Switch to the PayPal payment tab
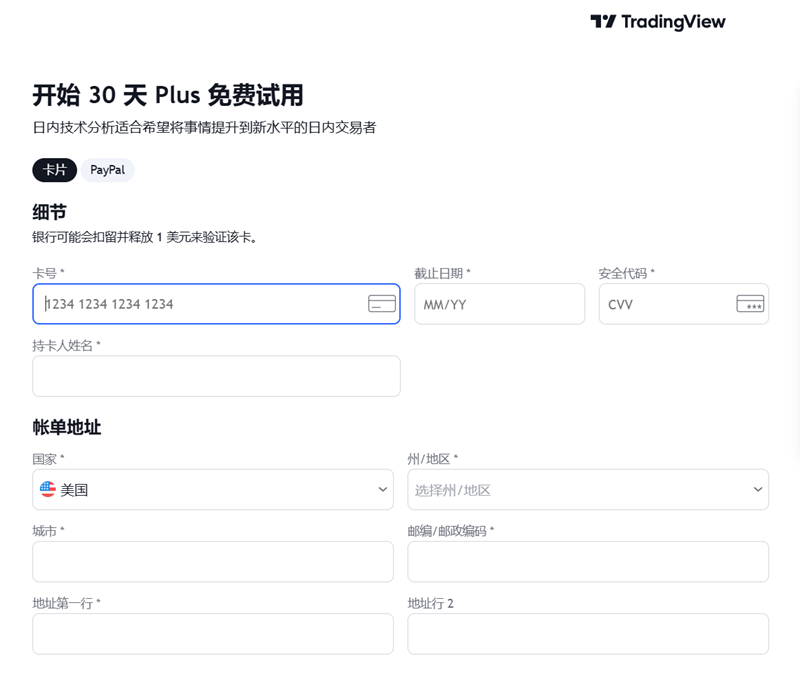This screenshot has height=682, width=800. pyautogui.click(x=108, y=170)
